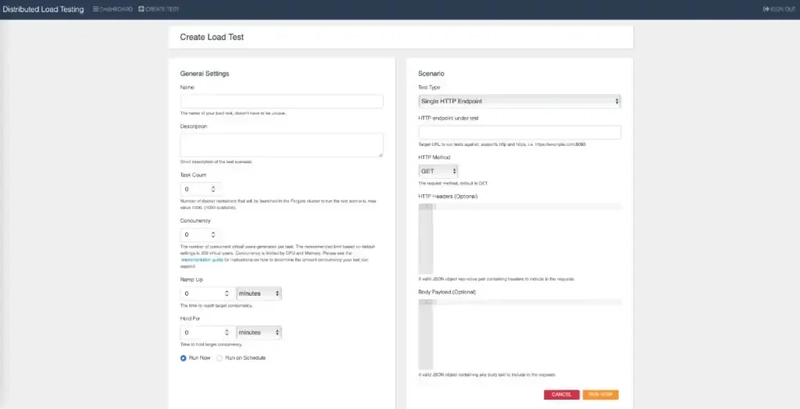Image resolution: width=800 pixels, height=409 pixels.
Task: Click the Dashboard list icon in navbar
Action: [x=95, y=9]
